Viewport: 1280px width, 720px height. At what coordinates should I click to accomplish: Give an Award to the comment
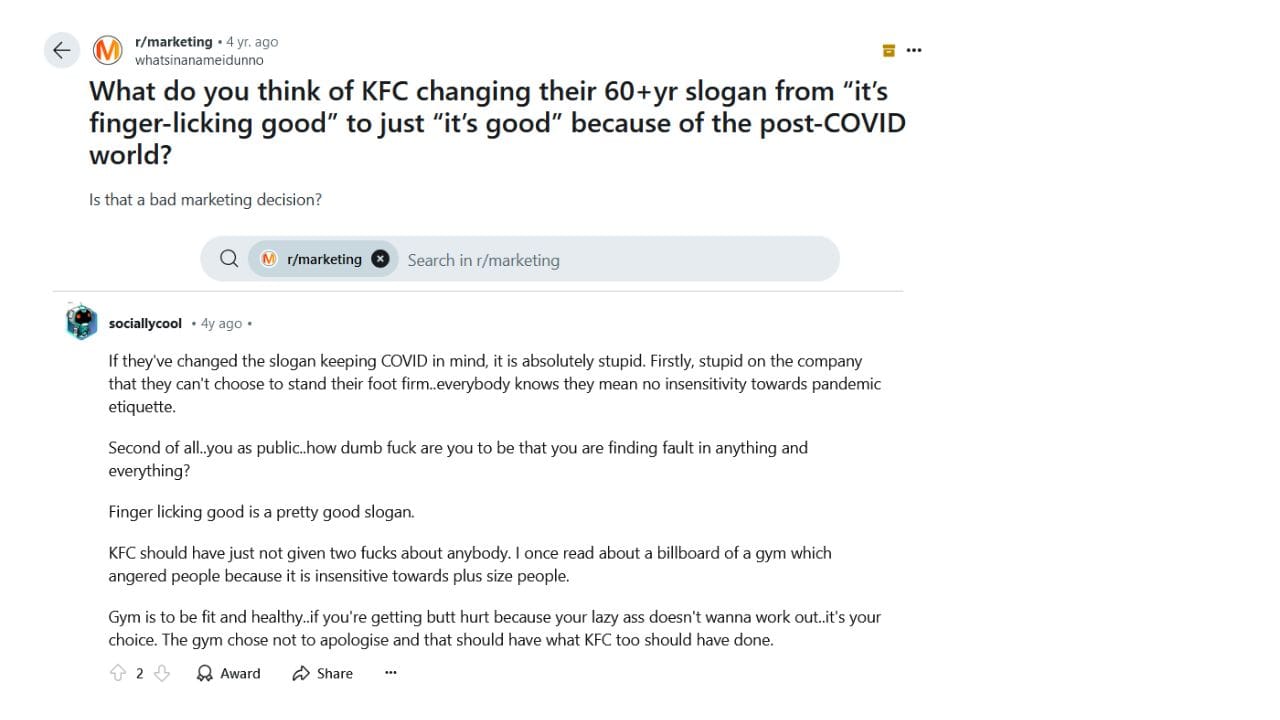229,673
